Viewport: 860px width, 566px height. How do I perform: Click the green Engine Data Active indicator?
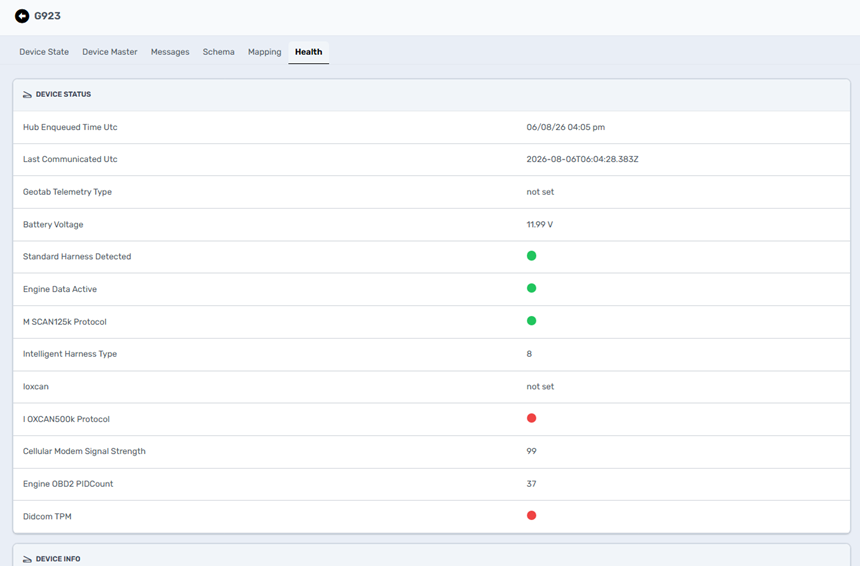pos(531,288)
